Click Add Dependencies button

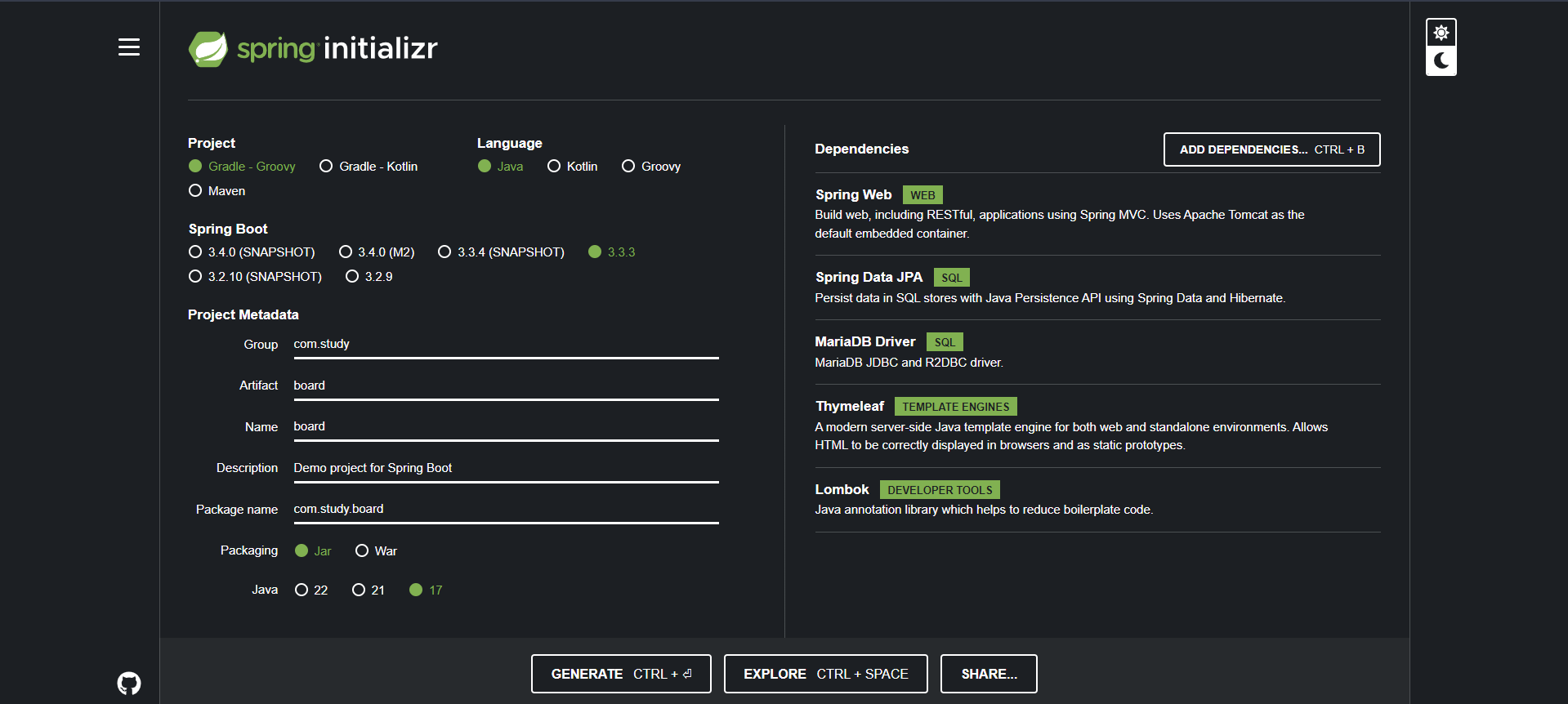(1271, 149)
